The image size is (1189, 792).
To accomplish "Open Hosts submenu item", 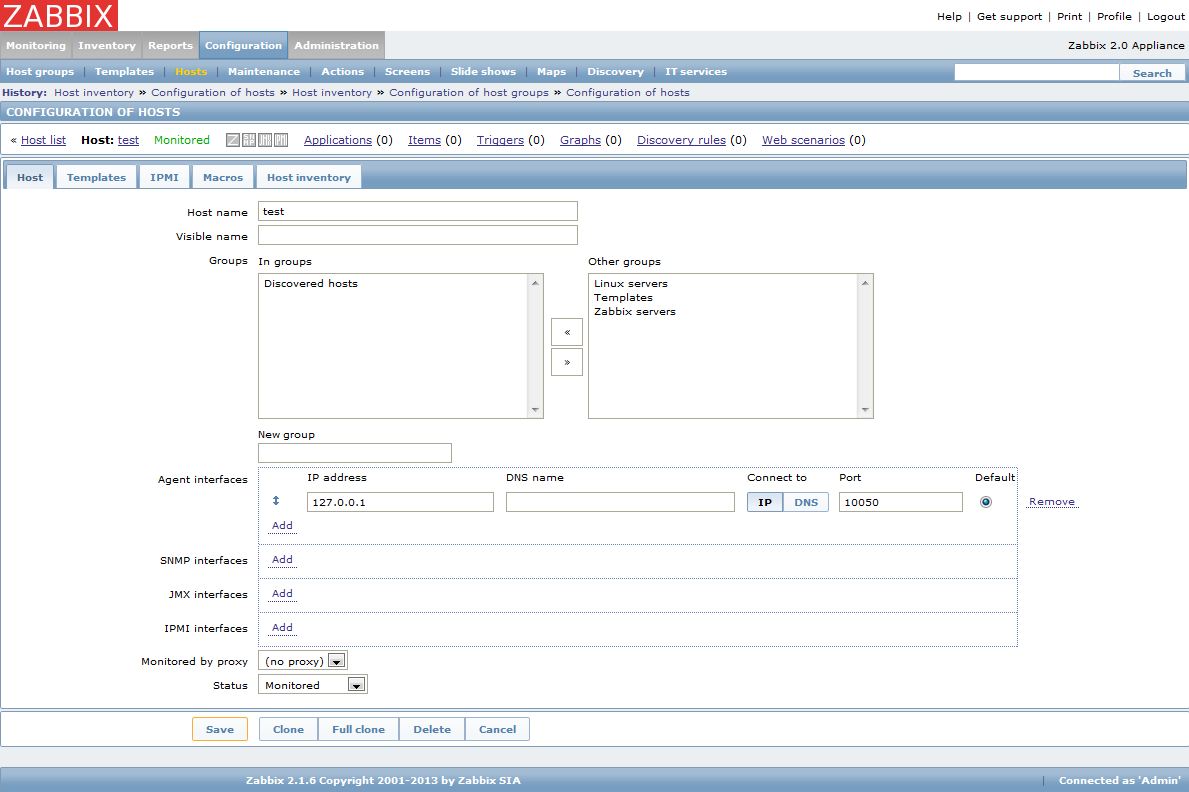I will (191, 71).
